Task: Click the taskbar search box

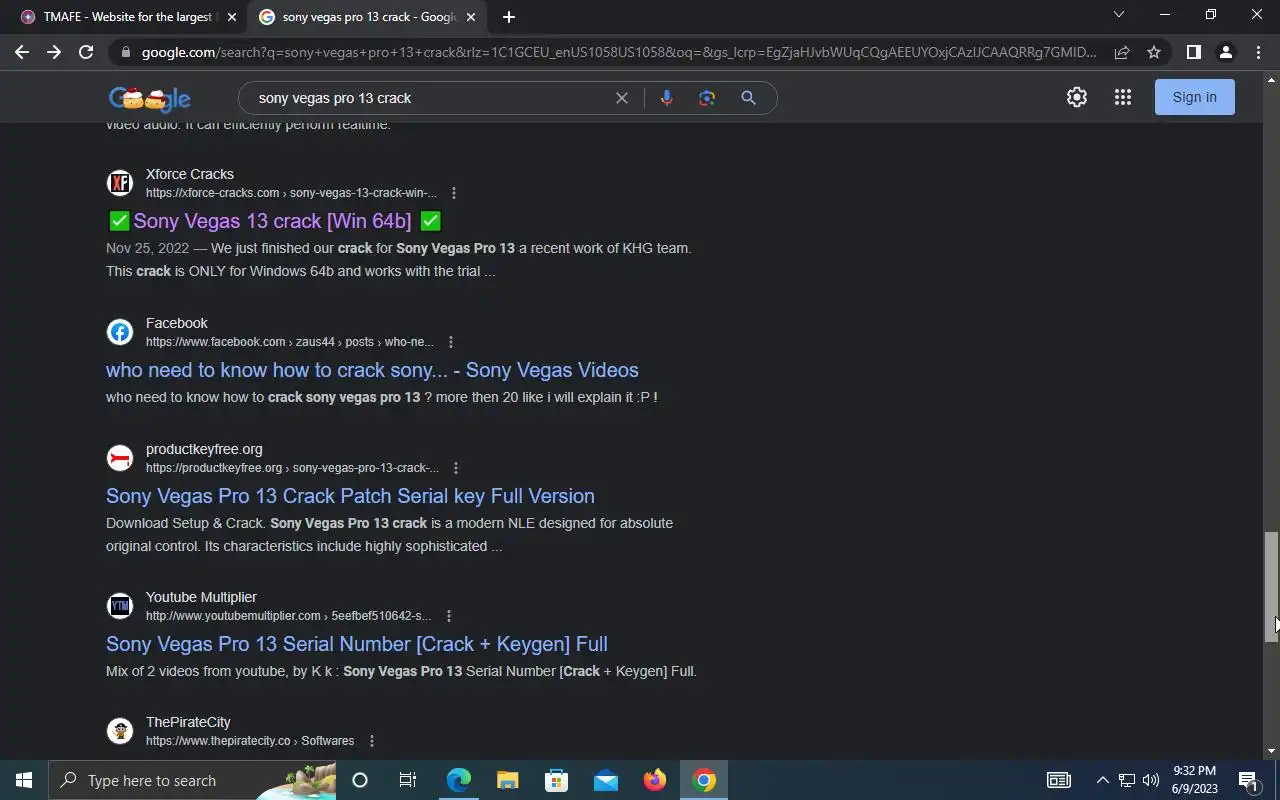Action: [x=192, y=780]
